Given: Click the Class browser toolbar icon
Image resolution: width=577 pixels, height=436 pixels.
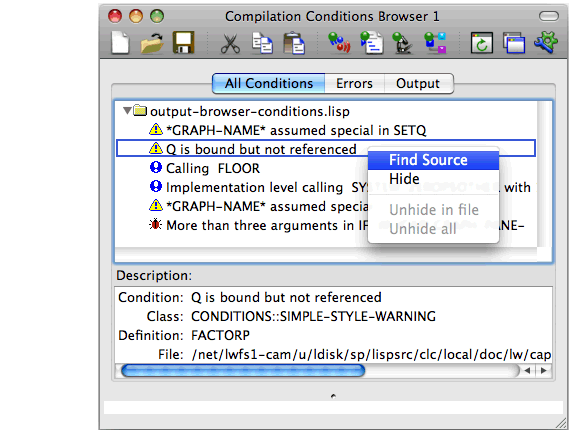Looking at the screenshot, I should pos(435,43).
